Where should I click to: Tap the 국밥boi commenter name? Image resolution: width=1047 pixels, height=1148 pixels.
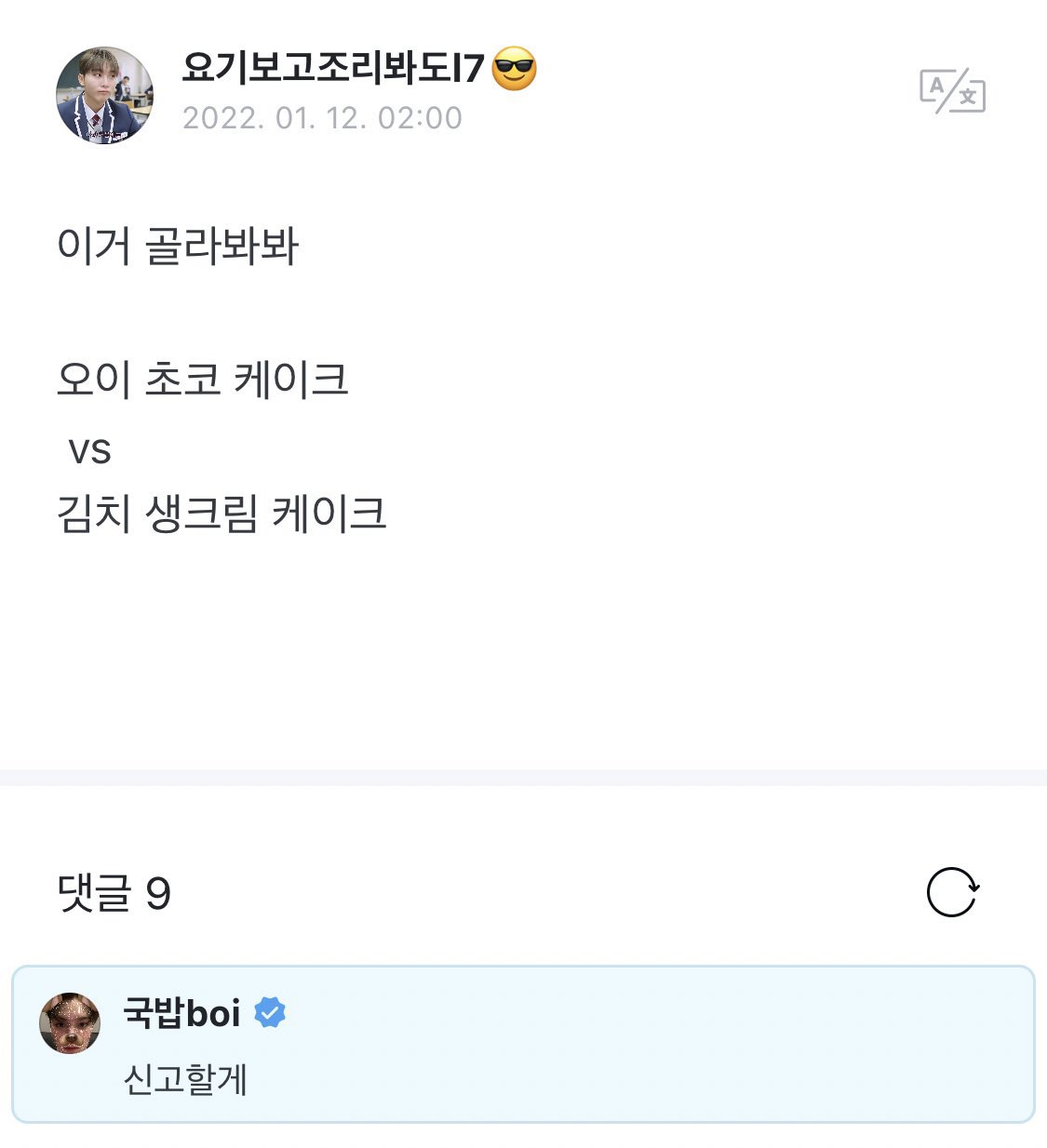pos(181,1012)
